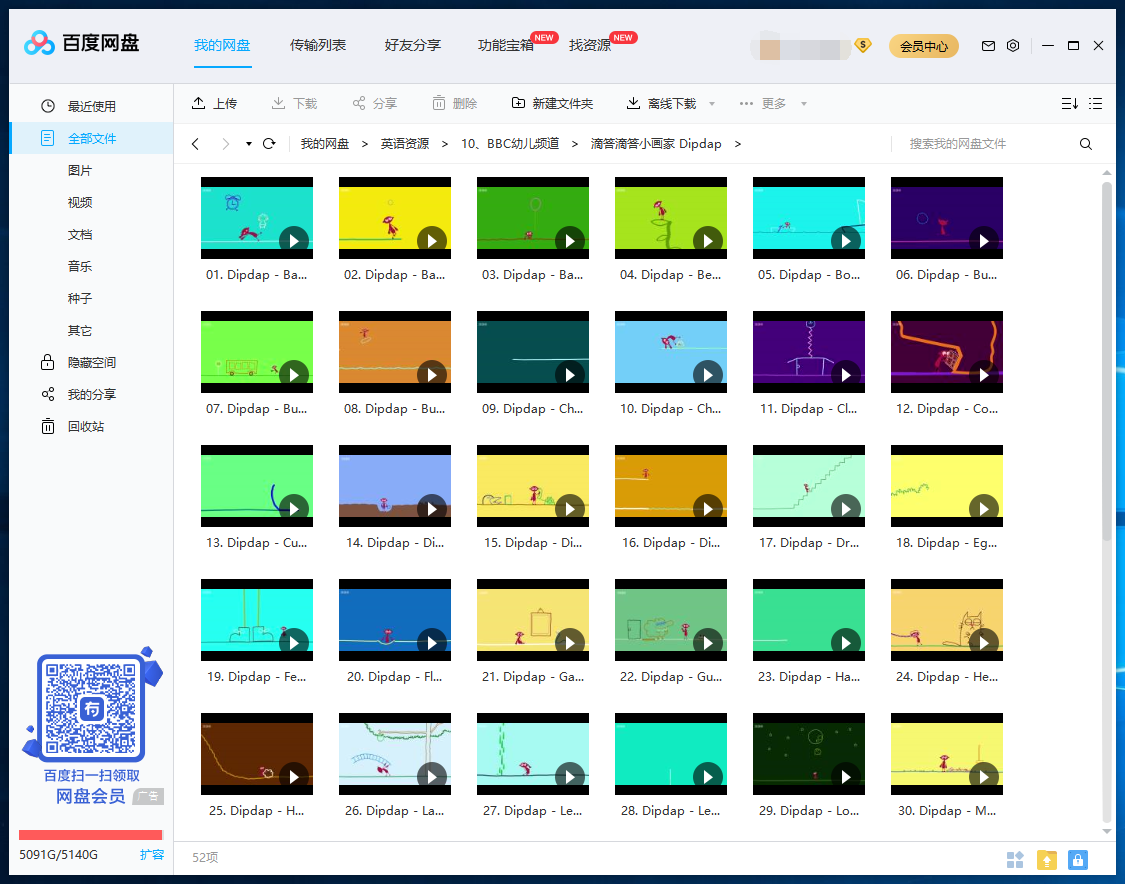Screen dimensions: 1125x884
Task: Filter by 视频 category
Action: (80, 202)
